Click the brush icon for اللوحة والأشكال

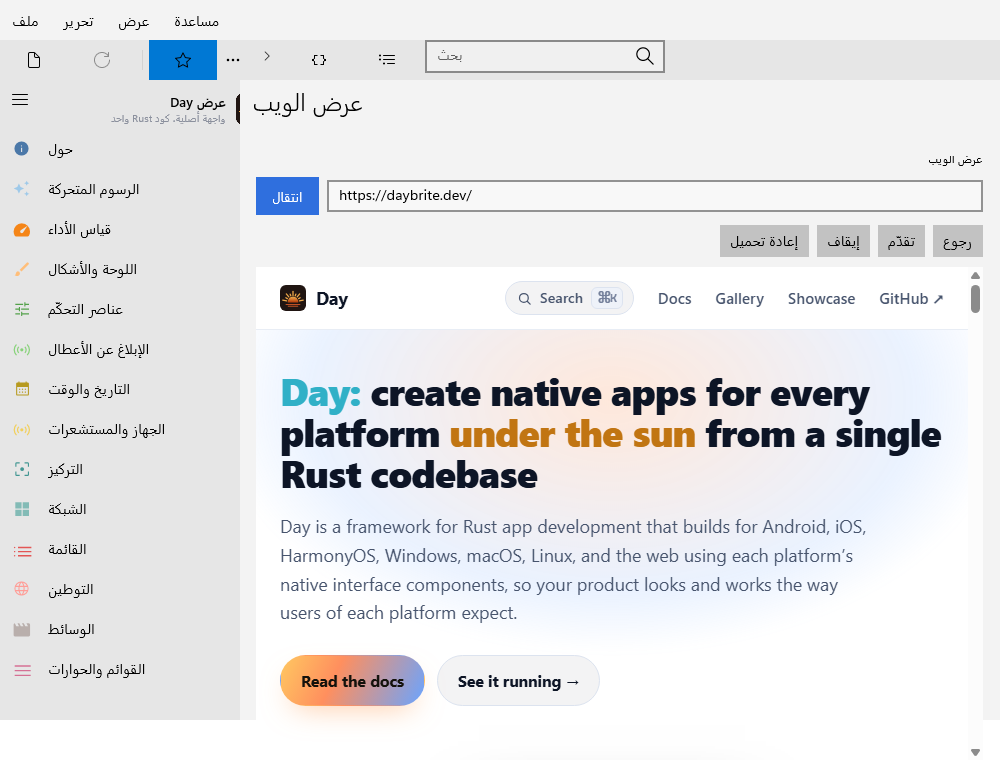coord(22,269)
